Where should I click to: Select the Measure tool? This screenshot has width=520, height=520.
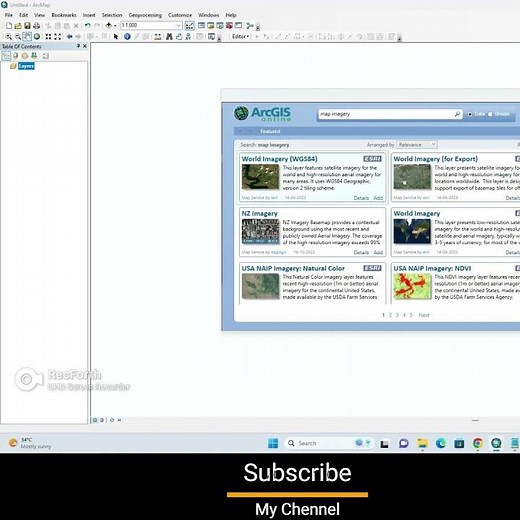click(158, 37)
